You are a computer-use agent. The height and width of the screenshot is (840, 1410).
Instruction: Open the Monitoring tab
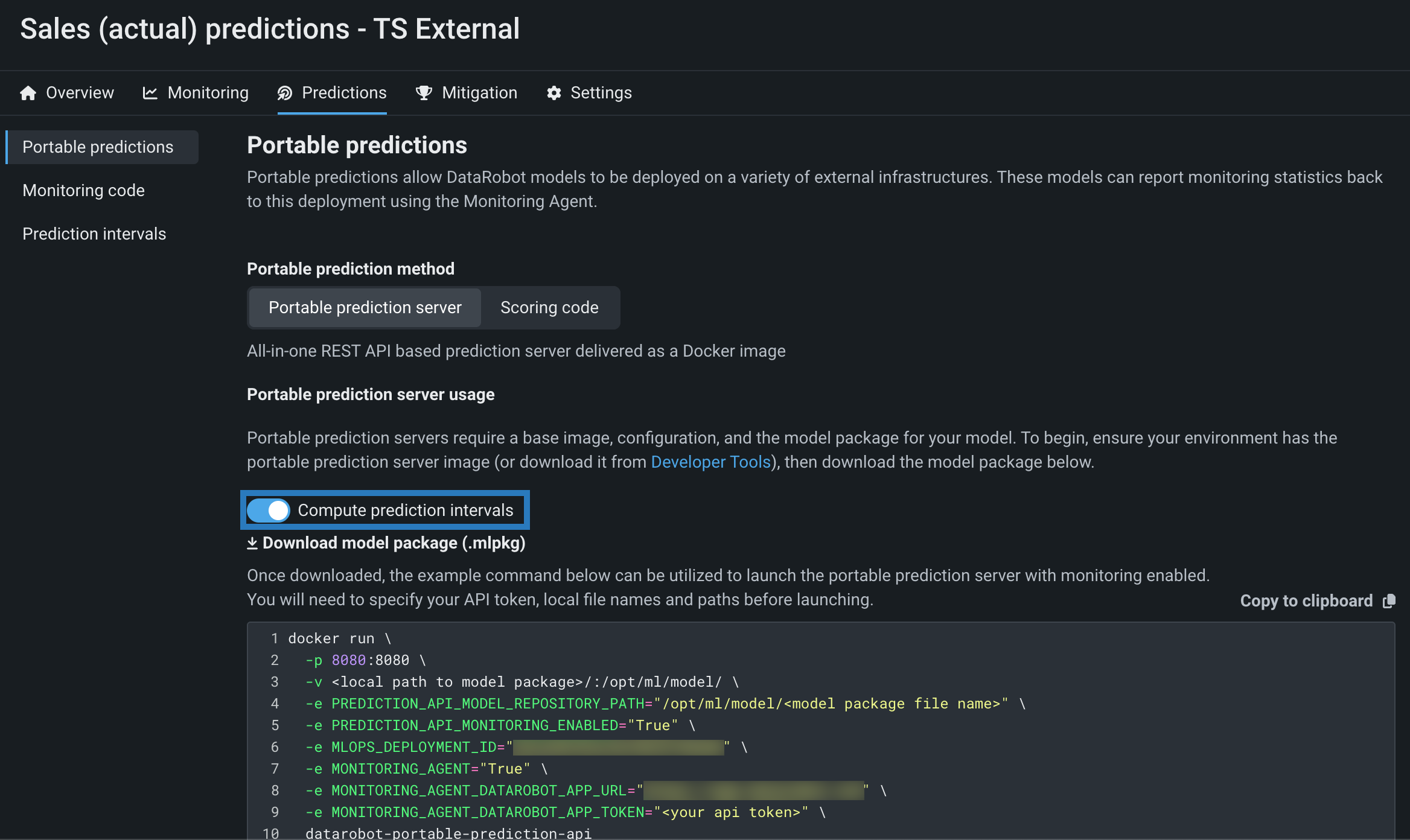208,93
